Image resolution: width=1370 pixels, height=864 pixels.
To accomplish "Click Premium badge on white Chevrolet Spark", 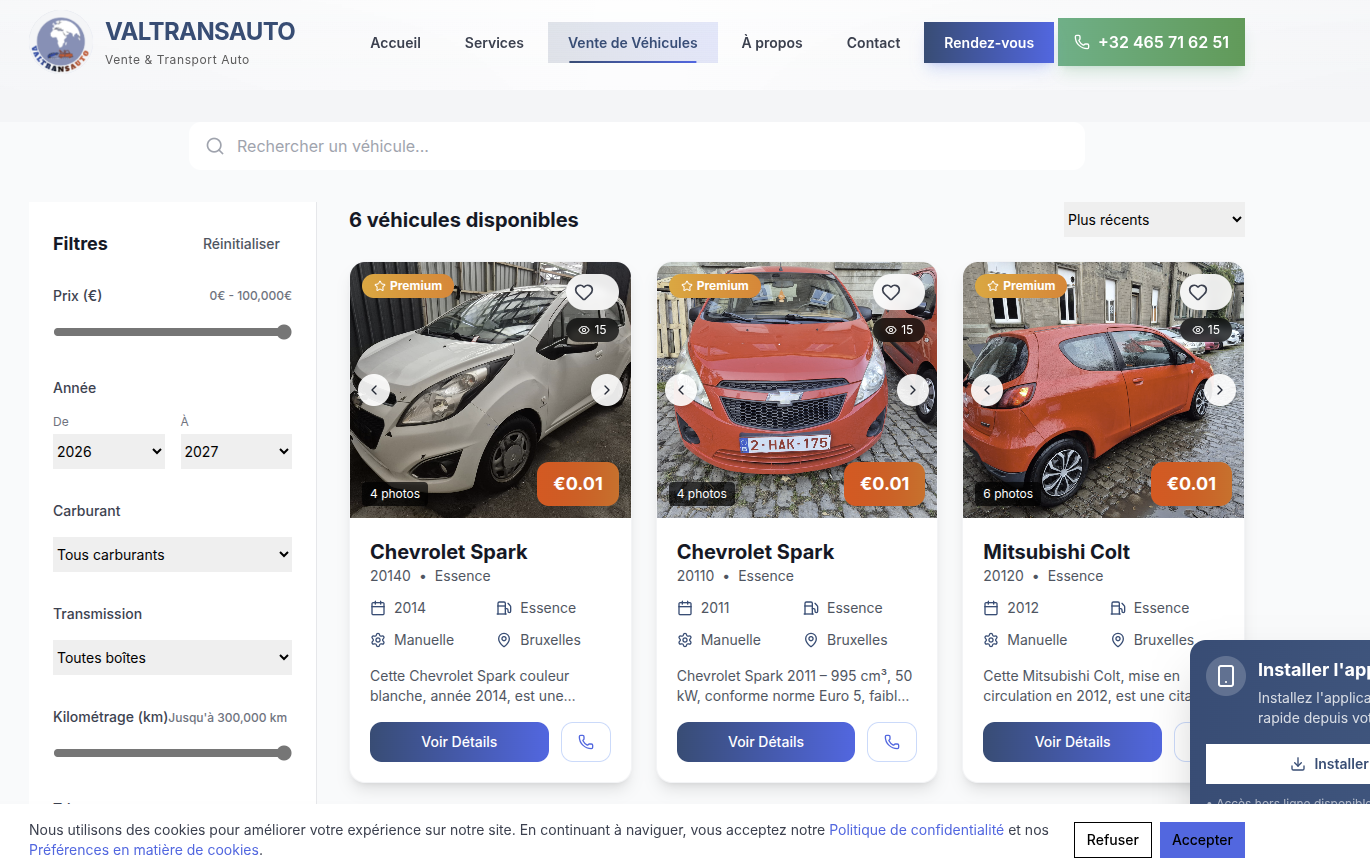I will pos(408,286).
